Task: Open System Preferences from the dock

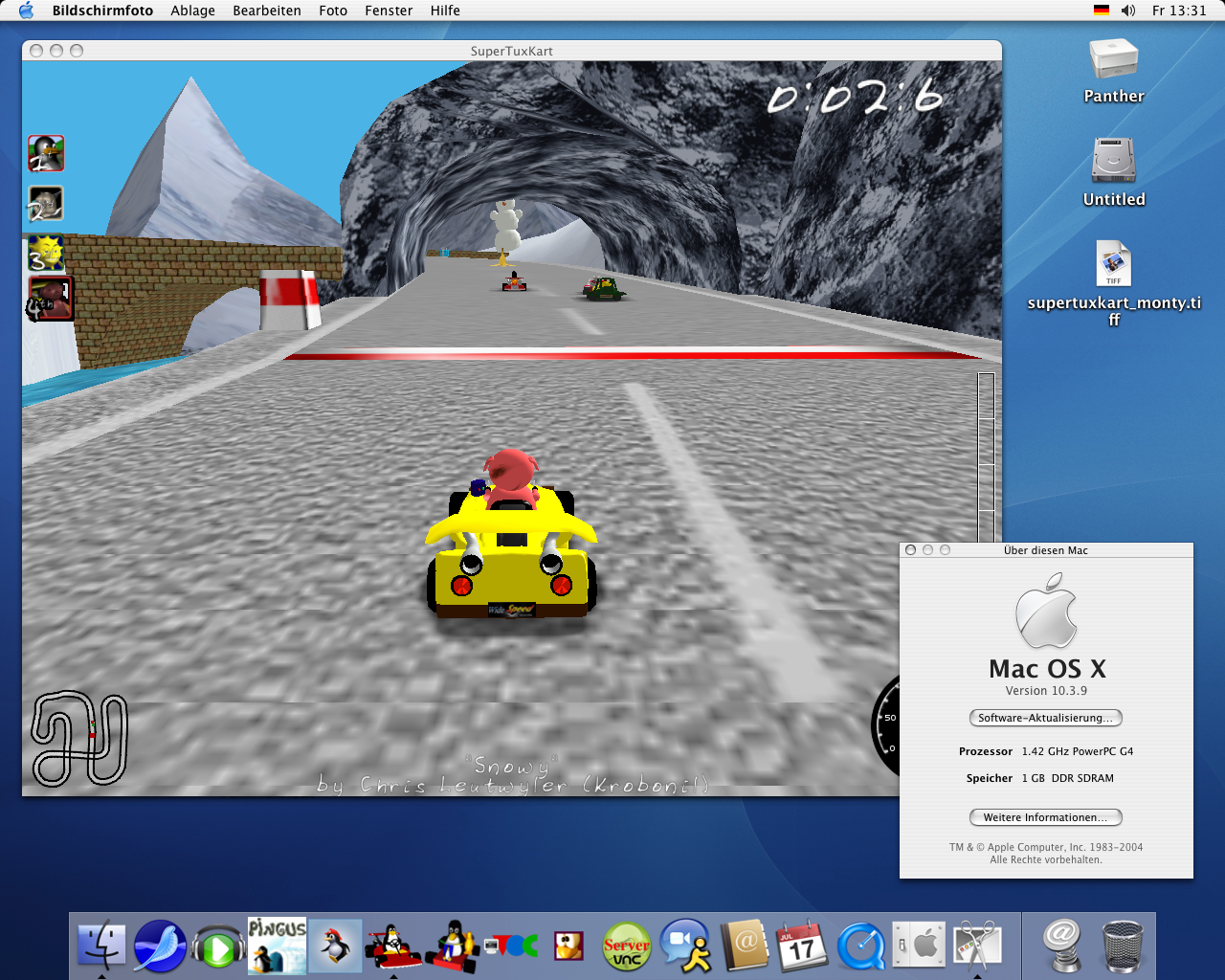Action: click(919, 947)
